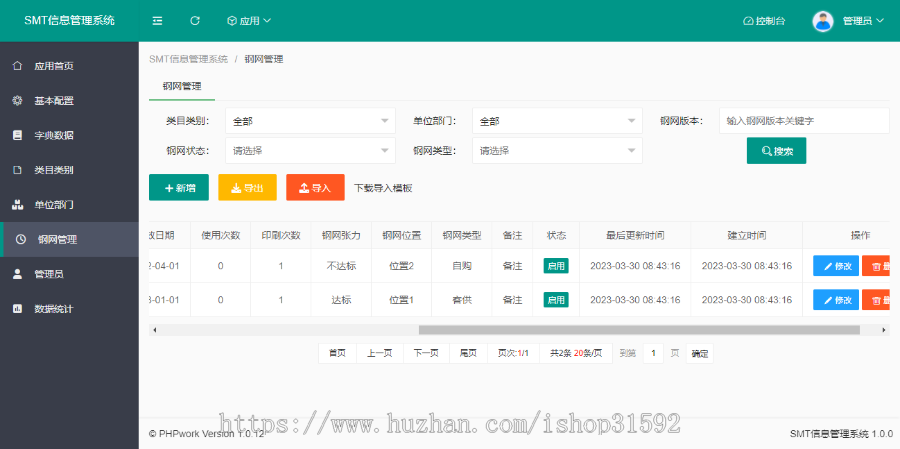Screen dimensions: 900x449
Task: Click the yellow 导出 export button
Action: click(247, 187)
